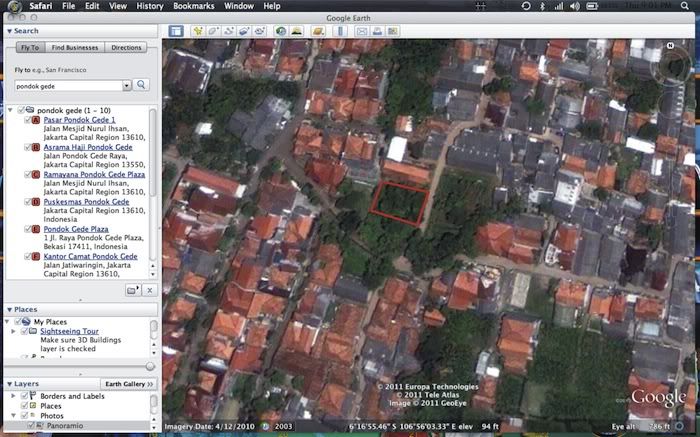Switch to Find Businesses tab
This screenshot has width=700, height=437.
(x=75, y=47)
